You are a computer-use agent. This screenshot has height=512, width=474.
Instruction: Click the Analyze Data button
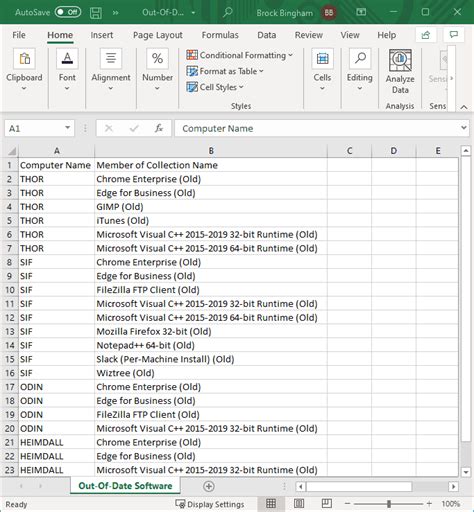click(400, 71)
